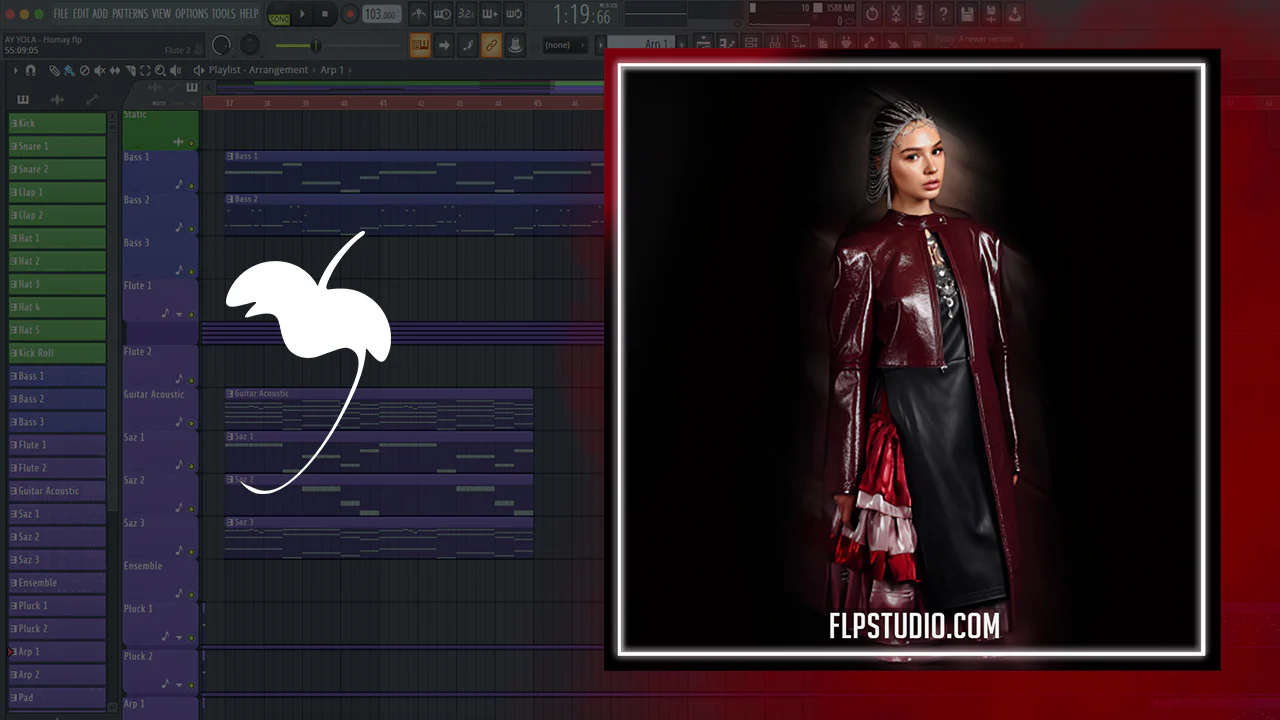
Task: Select the Kick Roll pattern in picker
Action: [x=57, y=353]
